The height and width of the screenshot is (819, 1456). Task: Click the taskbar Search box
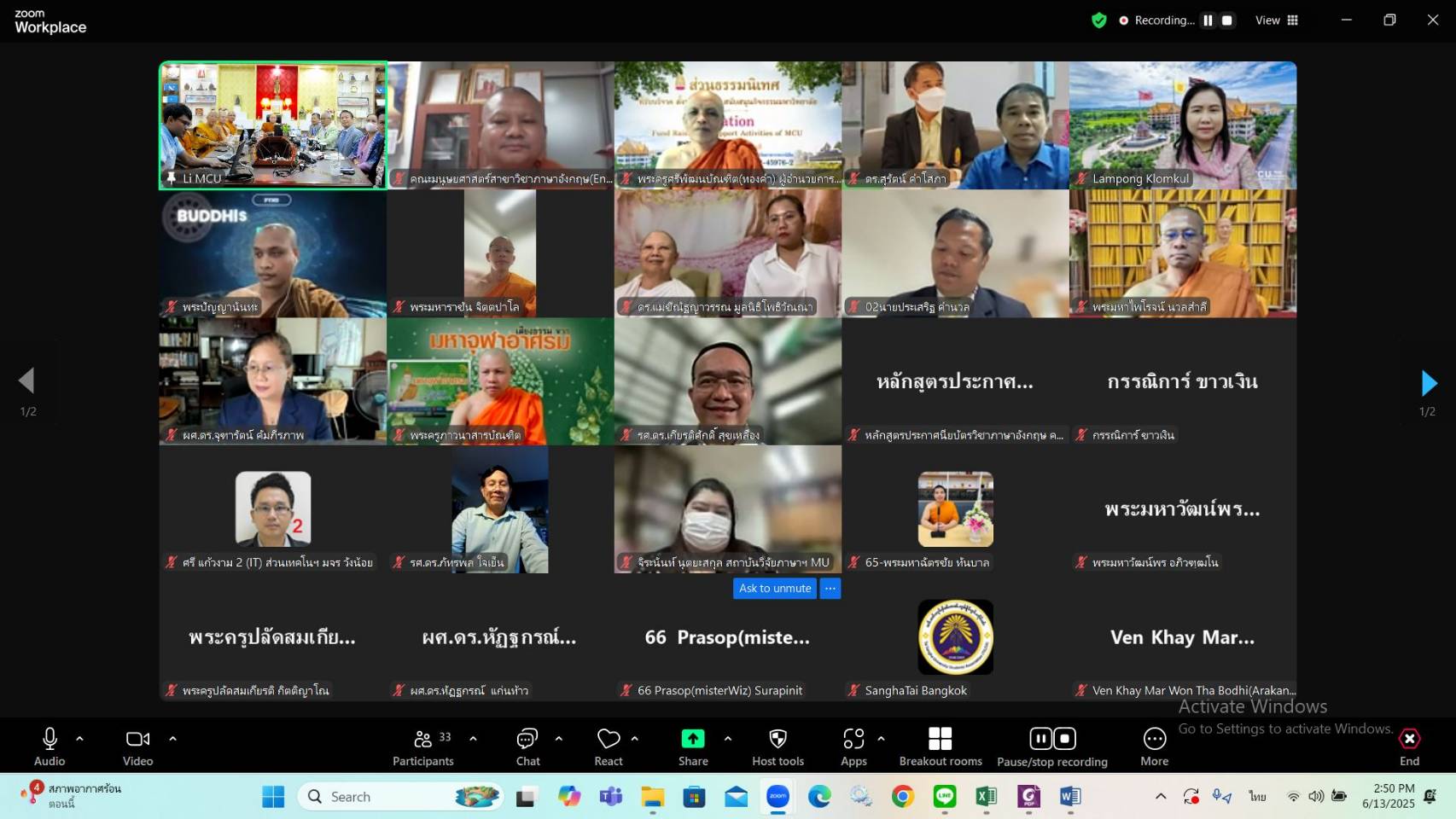(x=400, y=797)
